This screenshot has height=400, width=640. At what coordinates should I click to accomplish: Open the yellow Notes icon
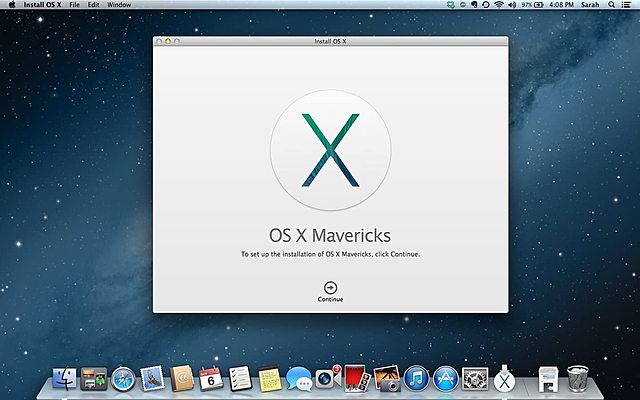coord(270,379)
